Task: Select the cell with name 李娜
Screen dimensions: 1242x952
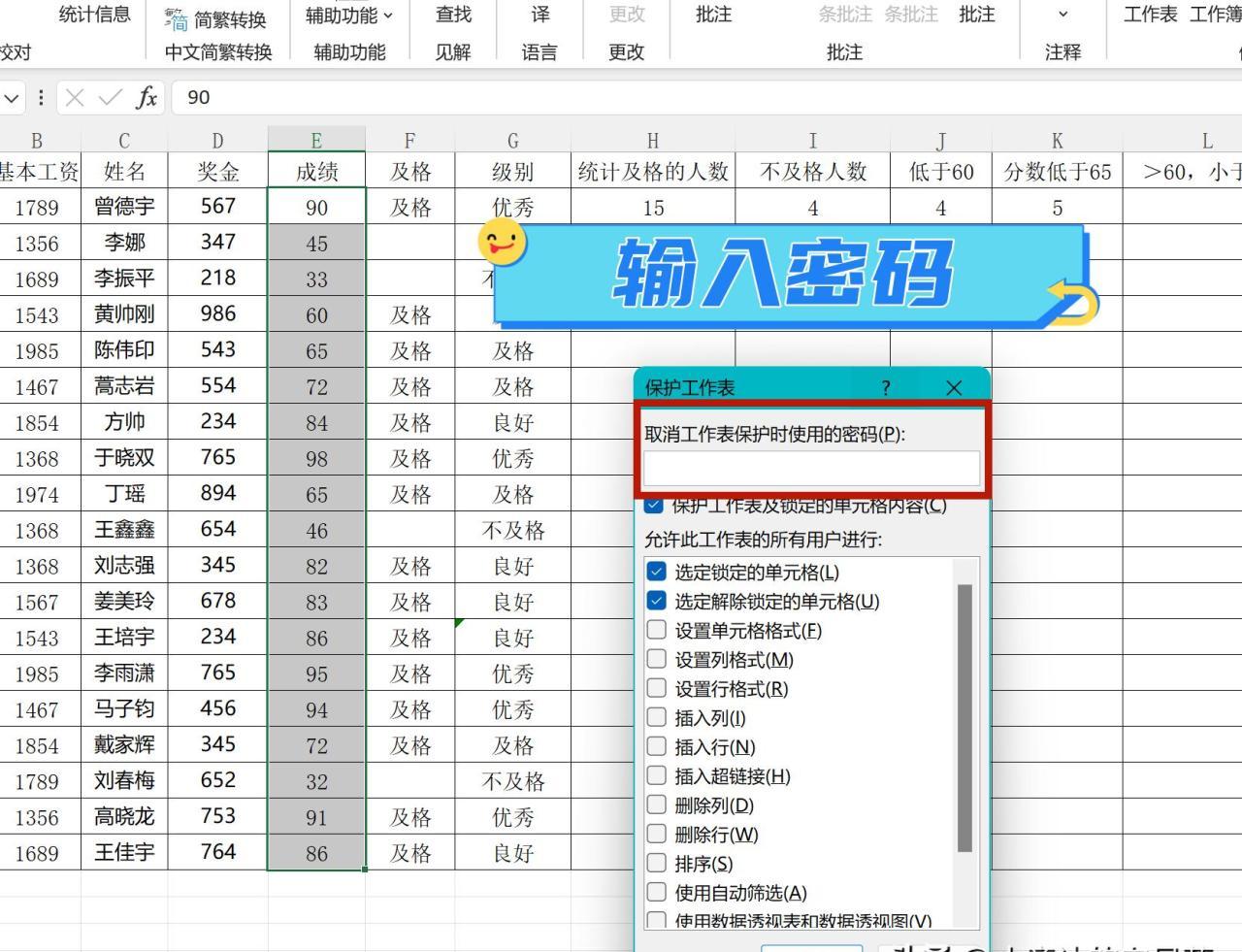Action: pyautogui.click(x=124, y=243)
